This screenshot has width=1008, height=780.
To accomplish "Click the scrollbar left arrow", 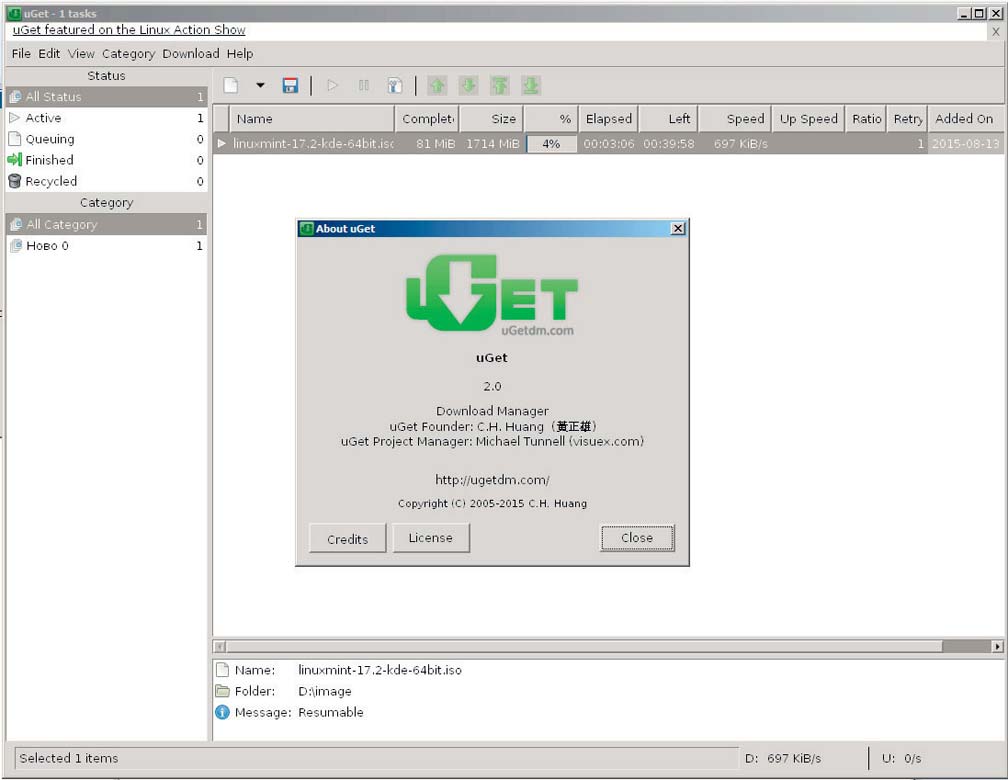I will 219,646.
